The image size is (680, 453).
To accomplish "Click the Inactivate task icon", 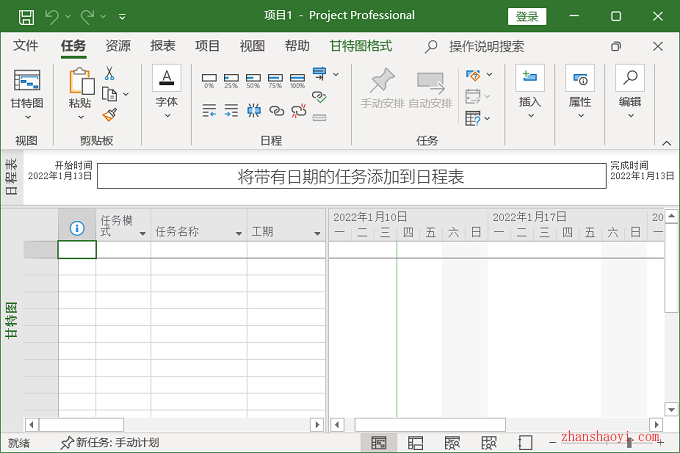I will [x=319, y=117].
